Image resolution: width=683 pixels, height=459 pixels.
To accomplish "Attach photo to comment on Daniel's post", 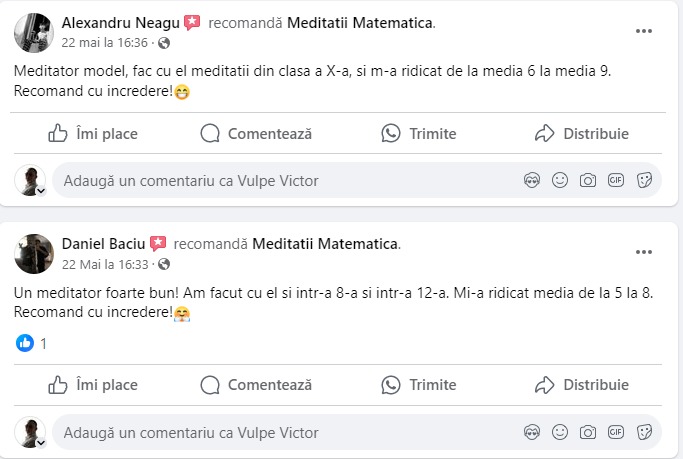I will [x=588, y=433].
